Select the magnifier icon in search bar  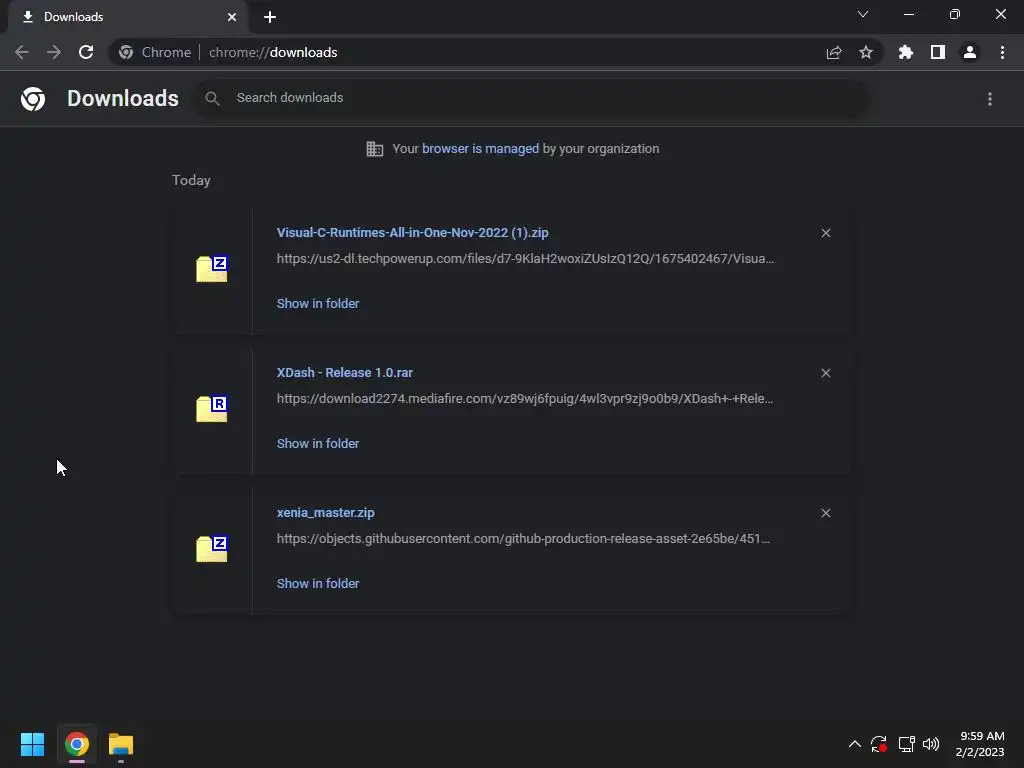[212, 99]
